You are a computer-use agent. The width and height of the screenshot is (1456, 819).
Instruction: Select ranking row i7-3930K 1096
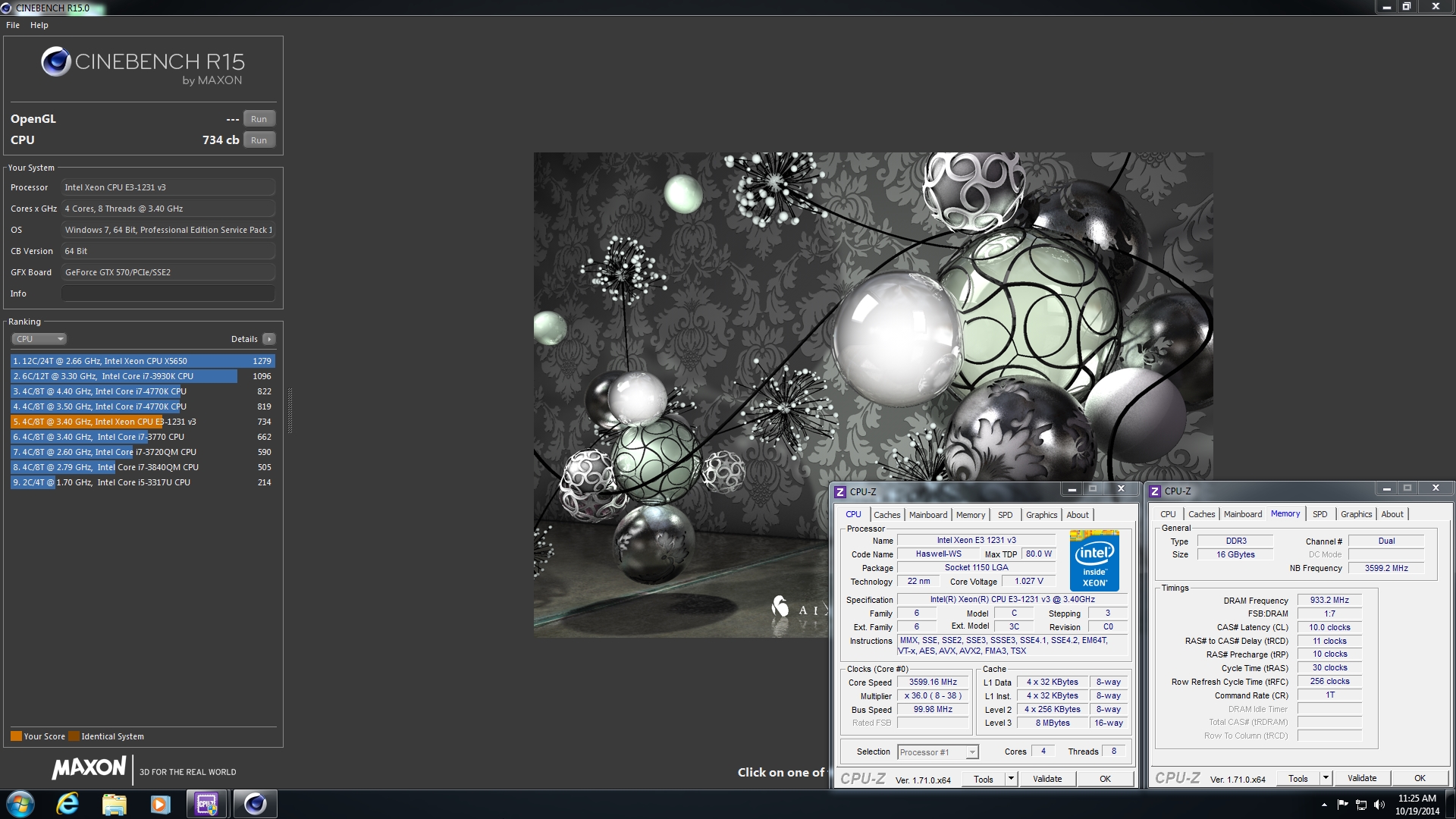(143, 376)
